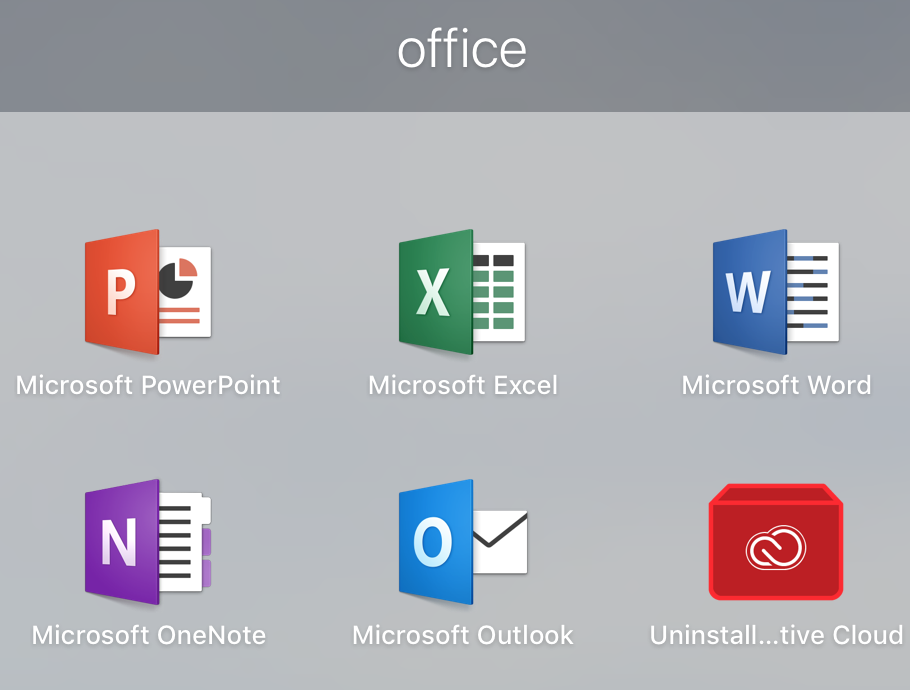
Task: Open the Microsoft PowerPoint app icon
Action: click(148, 292)
